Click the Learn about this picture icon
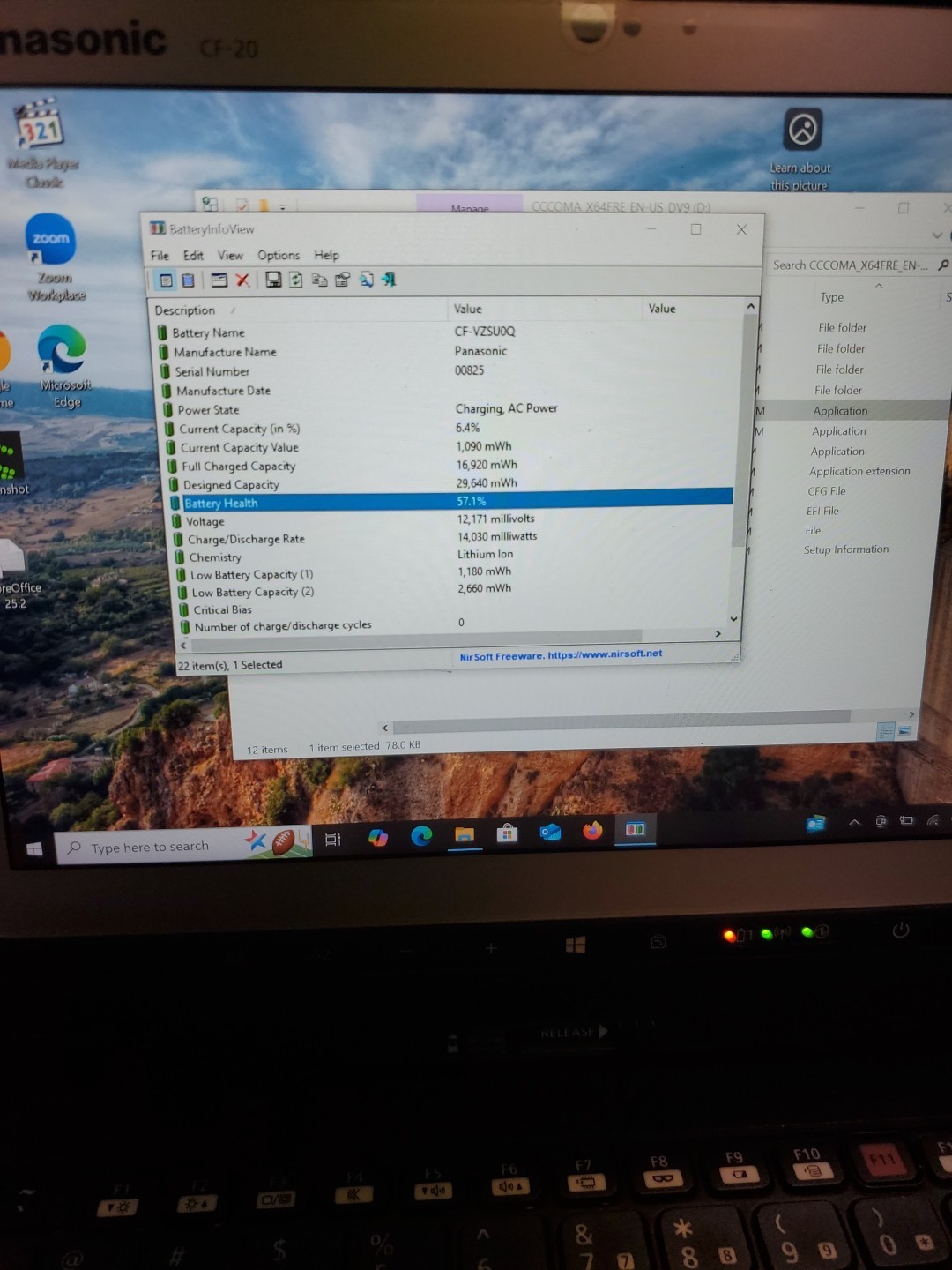 tap(801, 148)
